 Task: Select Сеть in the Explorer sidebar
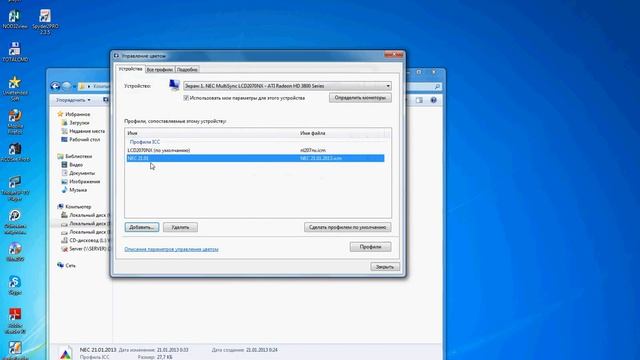pyautogui.click(x=67, y=265)
